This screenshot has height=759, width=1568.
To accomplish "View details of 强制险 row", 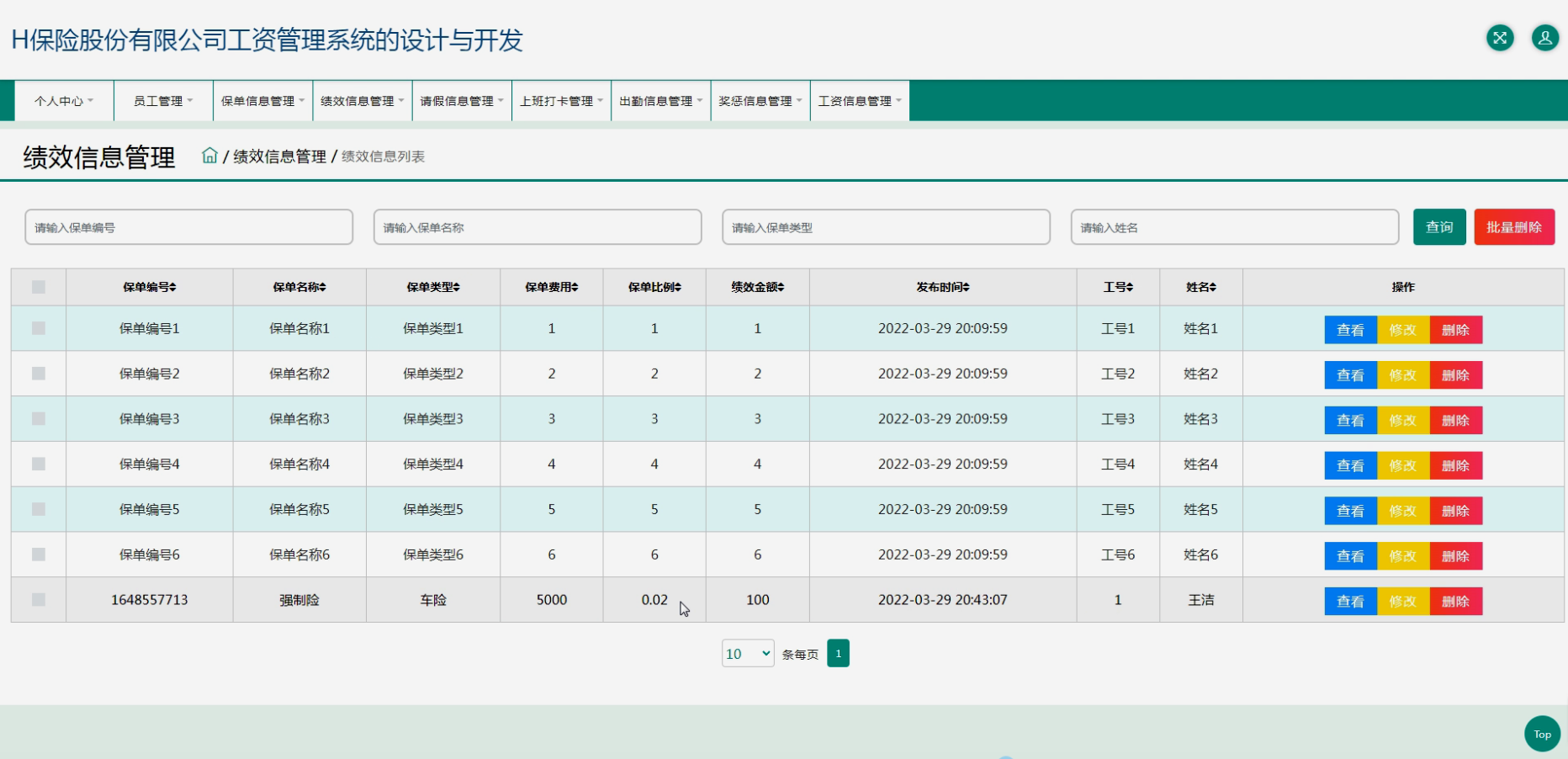I will 1351,602.
